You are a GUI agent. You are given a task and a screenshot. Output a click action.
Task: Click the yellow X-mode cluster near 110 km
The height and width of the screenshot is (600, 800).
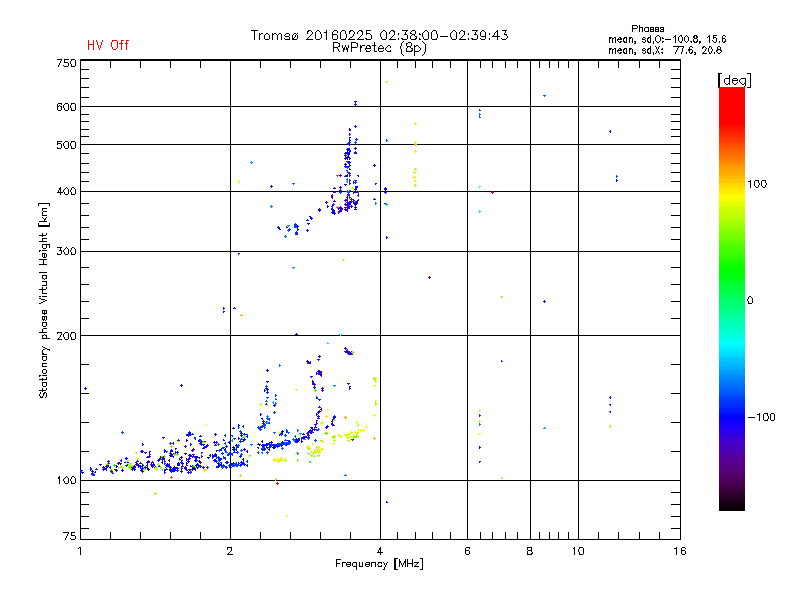(x=314, y=451)
